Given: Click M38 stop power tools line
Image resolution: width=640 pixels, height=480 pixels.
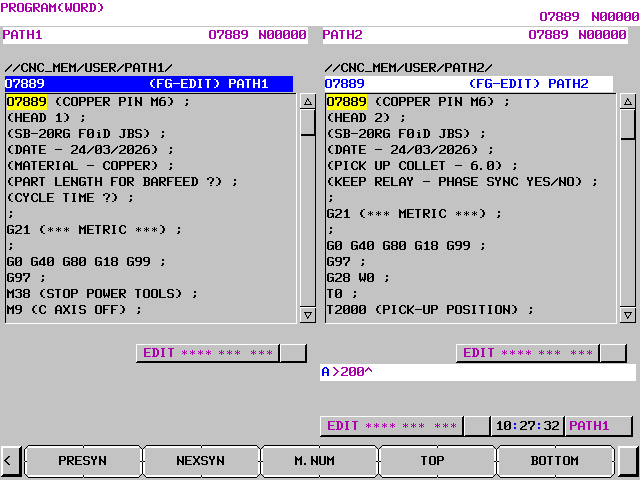Looking at the screenshot, I should coord(102,294).
